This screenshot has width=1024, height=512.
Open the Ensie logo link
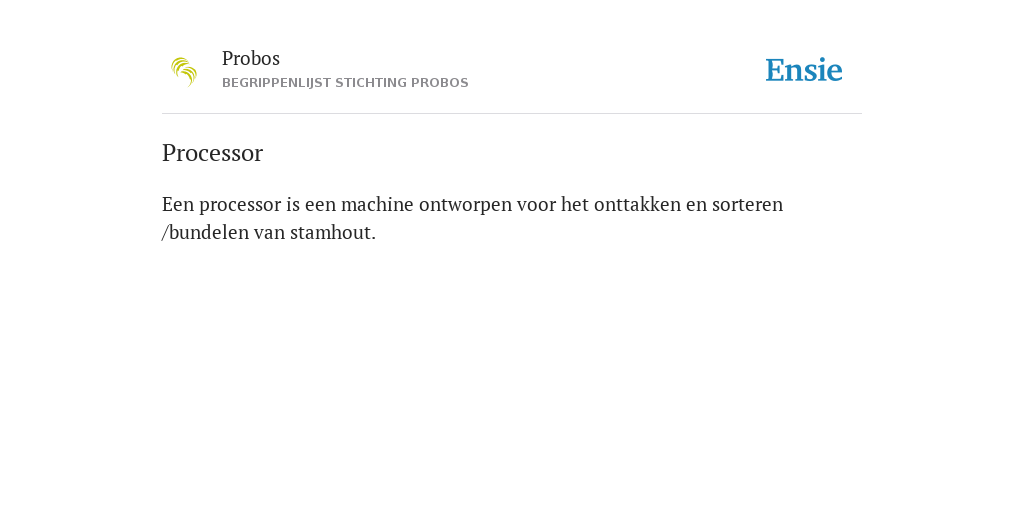click(804, 71)
